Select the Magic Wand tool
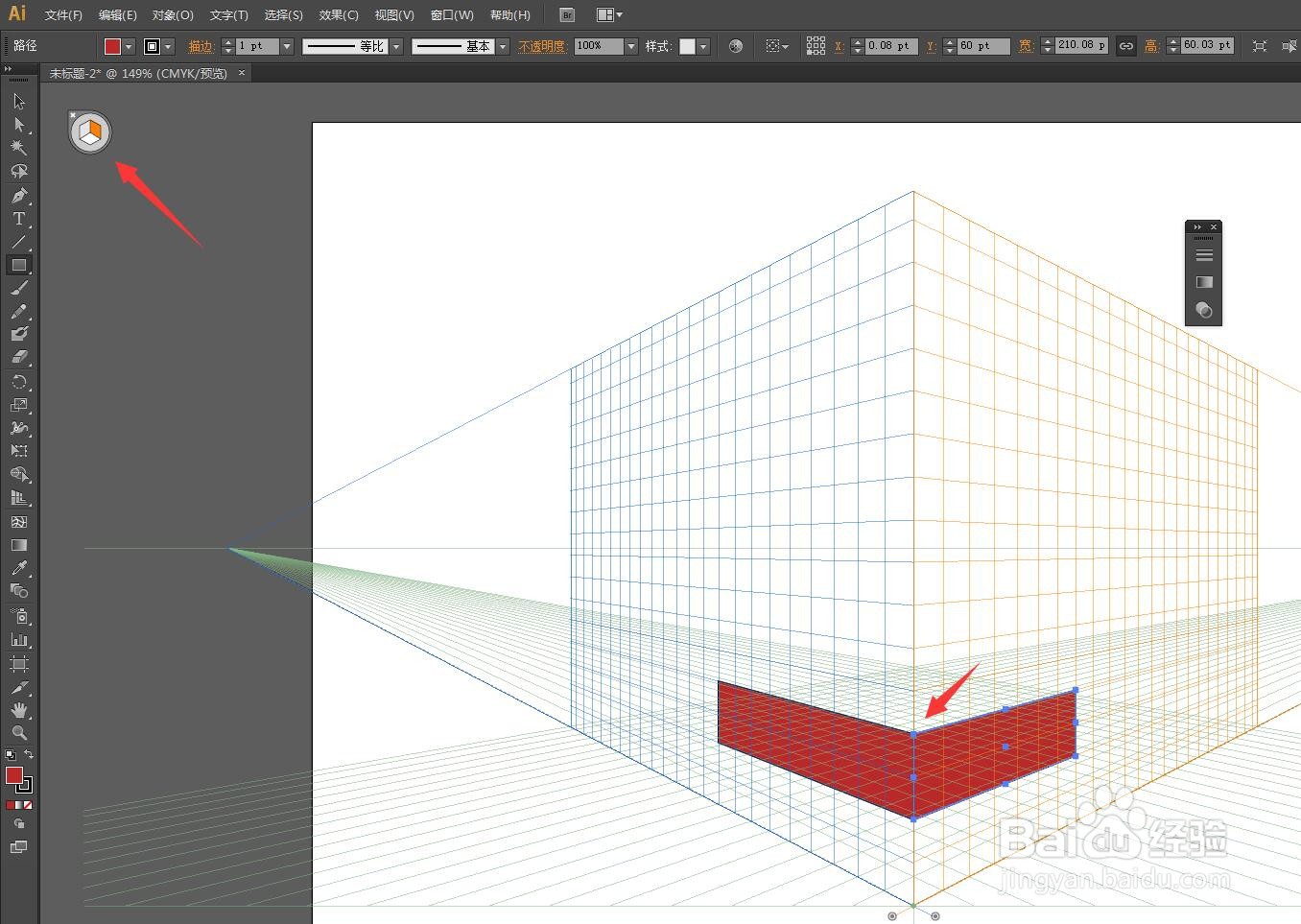1301x924 pixels. [19, 148]
